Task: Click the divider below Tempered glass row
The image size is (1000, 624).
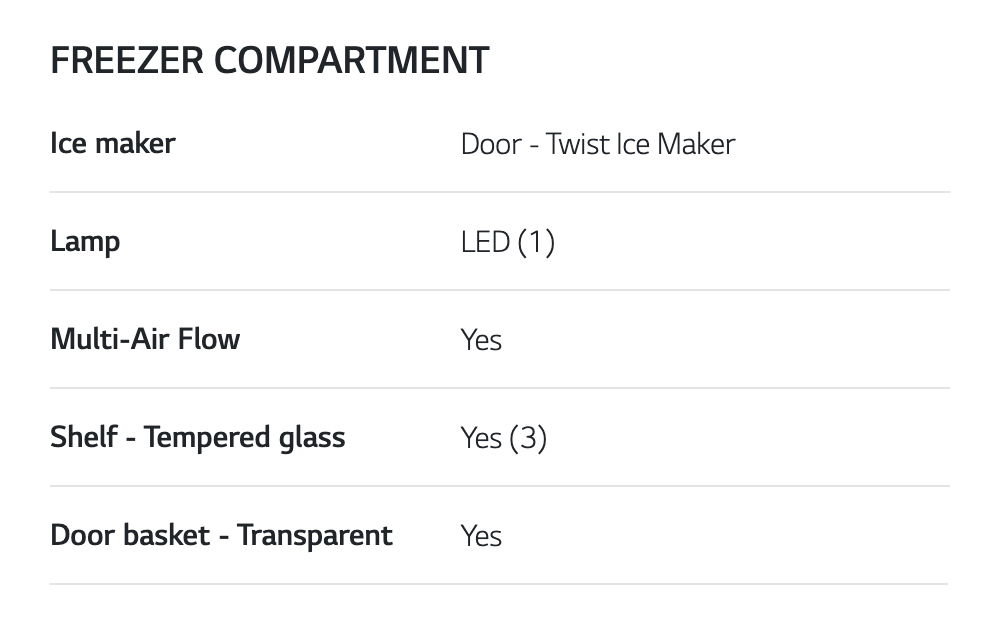Action: 500,486
